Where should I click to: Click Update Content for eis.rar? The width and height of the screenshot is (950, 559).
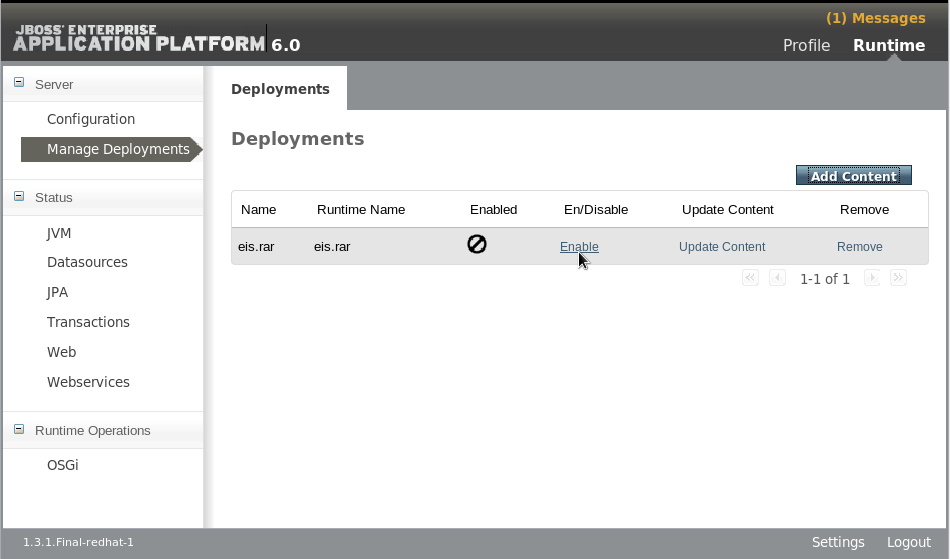pos(721,247)
